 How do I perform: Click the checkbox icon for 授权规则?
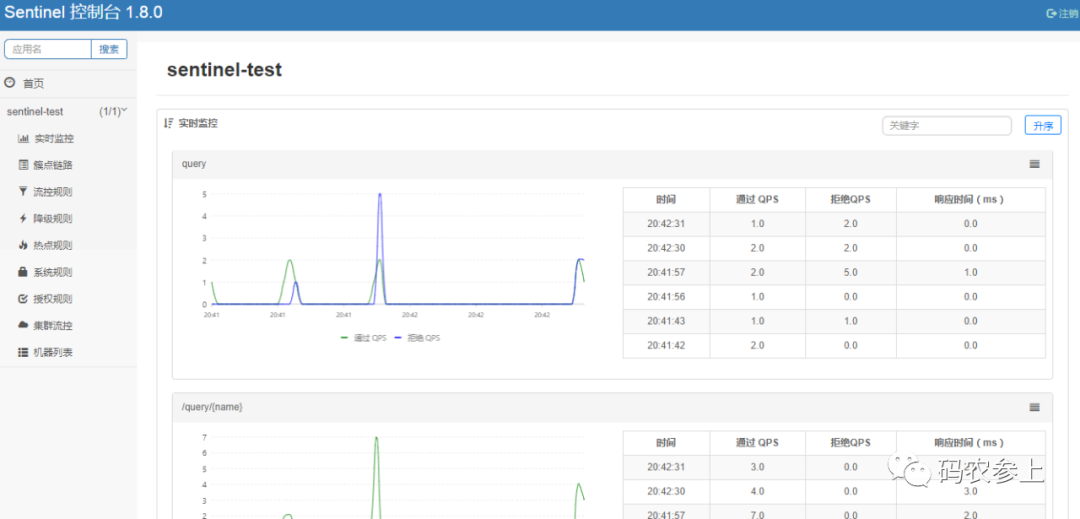pos(23,299)
